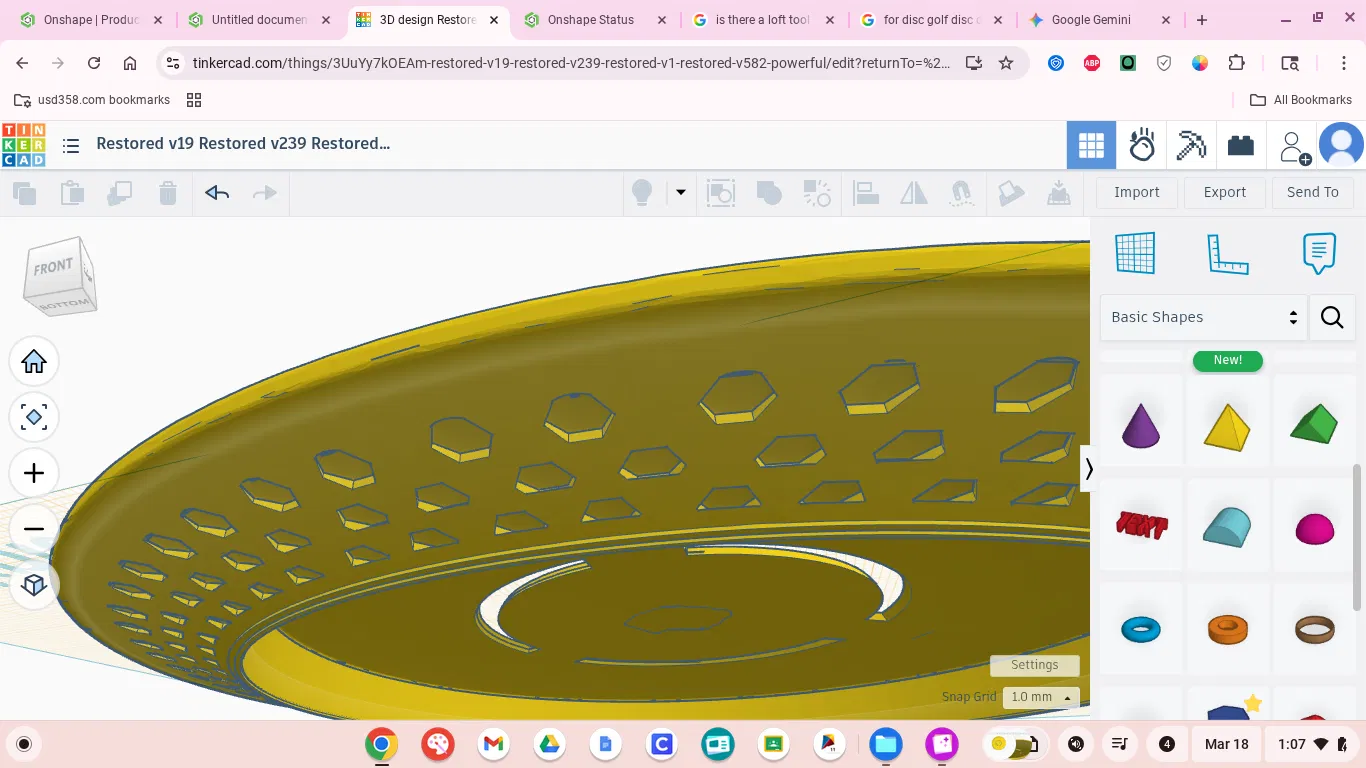
Task: Pick the blue Torus shape
Action: tap(1141, 630)
